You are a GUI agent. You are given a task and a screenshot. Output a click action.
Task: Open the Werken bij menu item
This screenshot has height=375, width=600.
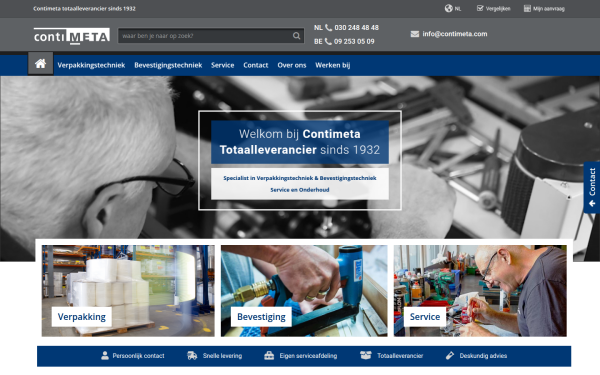(333, 65)
